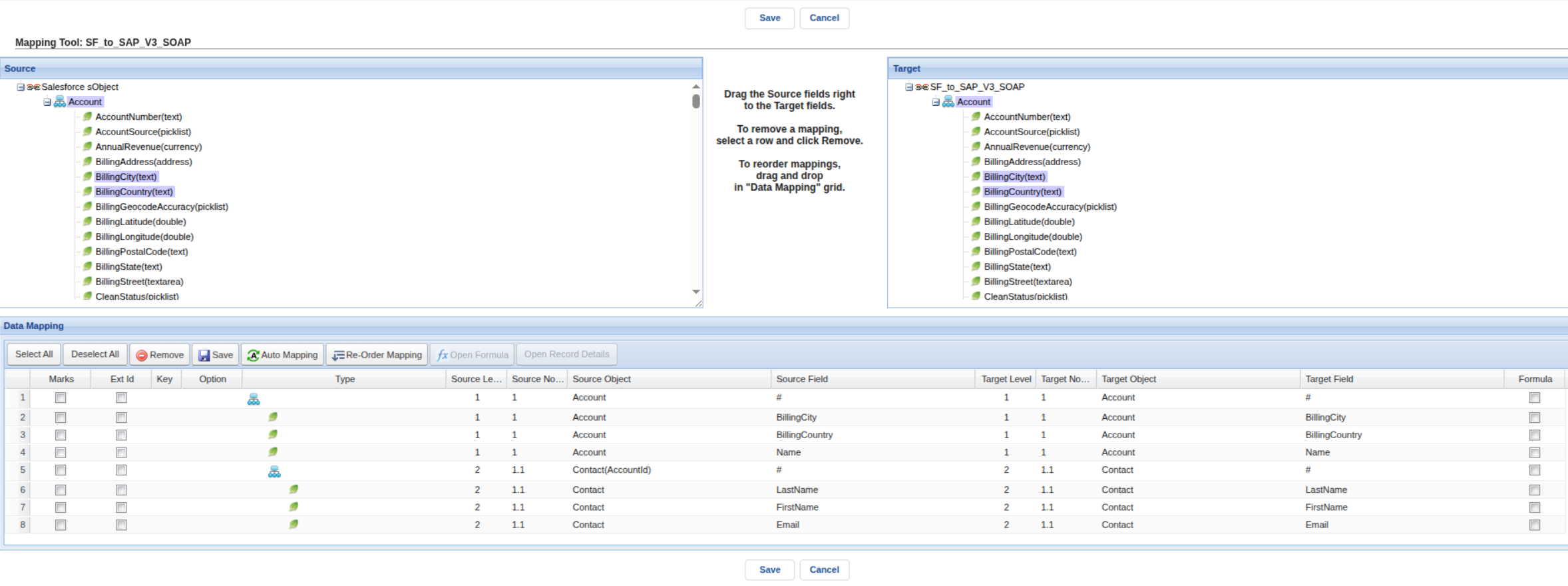Image resolution: width=1568 pixels, height=586 pixels.
Task: Click leaf icon beside source AccountNumber(text)
Action: pyautogui.click(x=87, y=117)
